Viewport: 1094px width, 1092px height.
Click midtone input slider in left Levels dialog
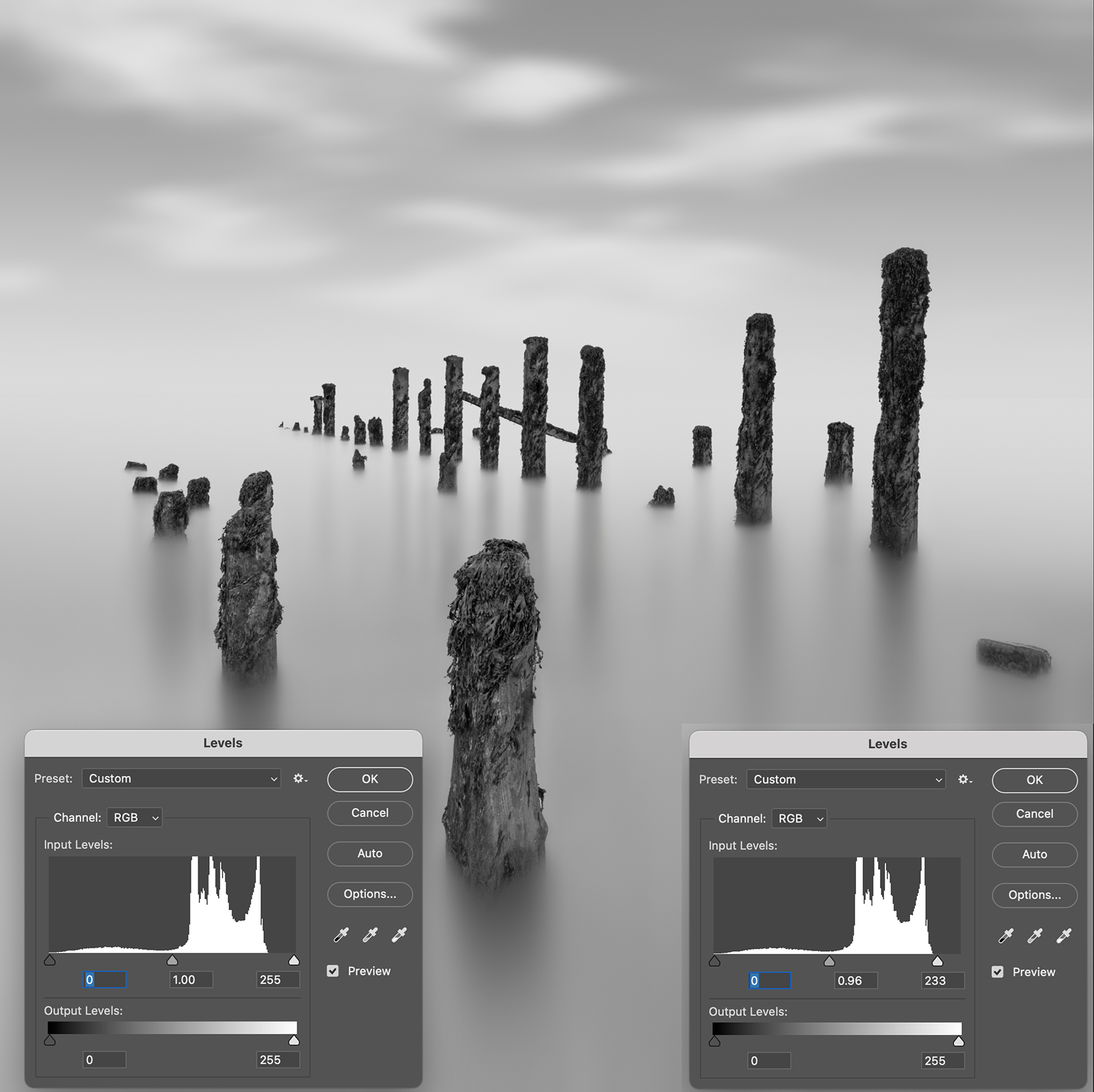(x=172, y=961)
